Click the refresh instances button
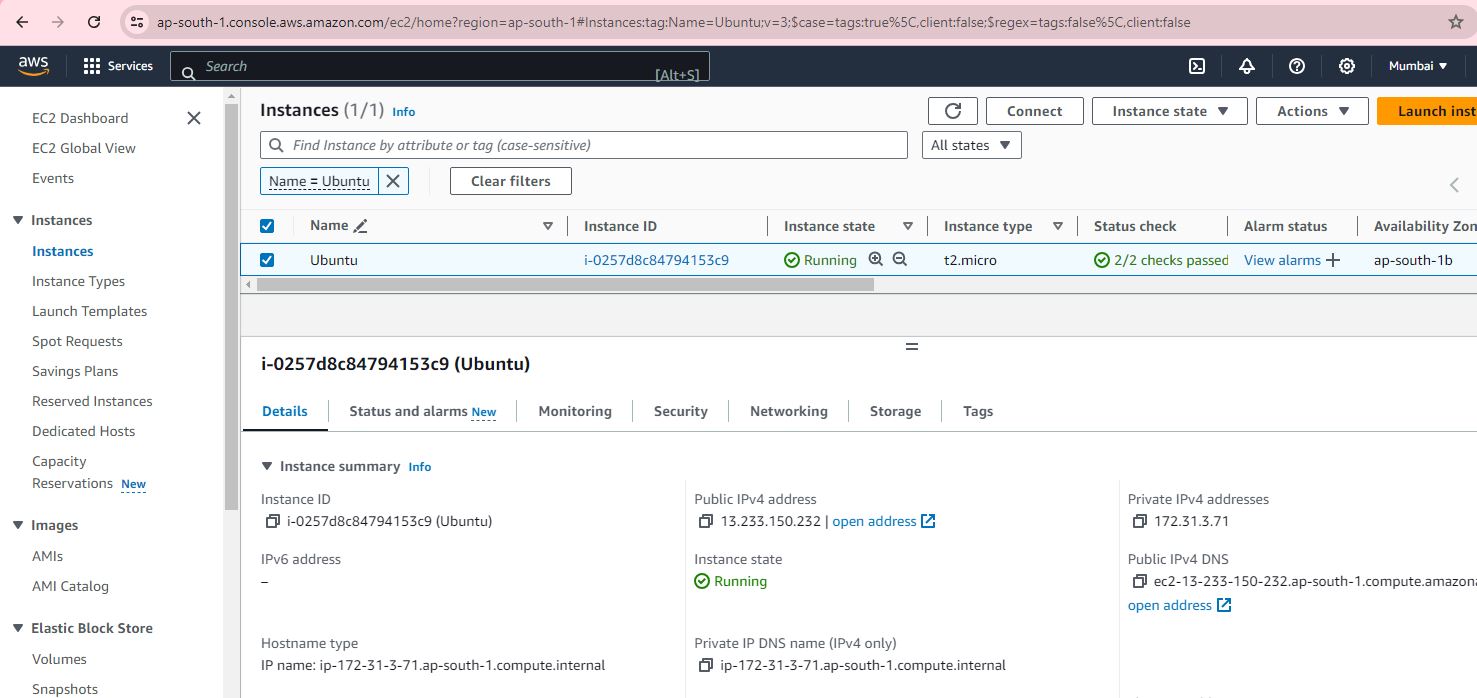The height and width of the screenshot is (698, 1477). pos(952,111)
